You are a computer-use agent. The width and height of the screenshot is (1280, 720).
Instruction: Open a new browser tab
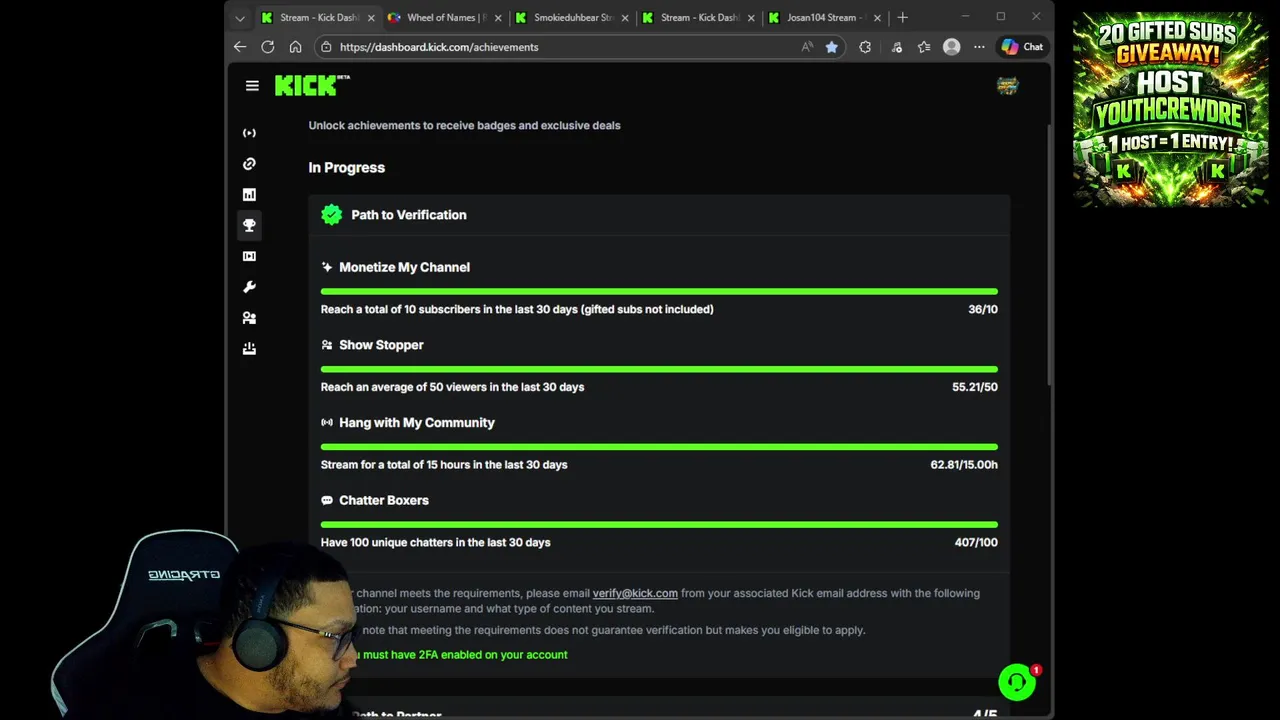point(902,17)
